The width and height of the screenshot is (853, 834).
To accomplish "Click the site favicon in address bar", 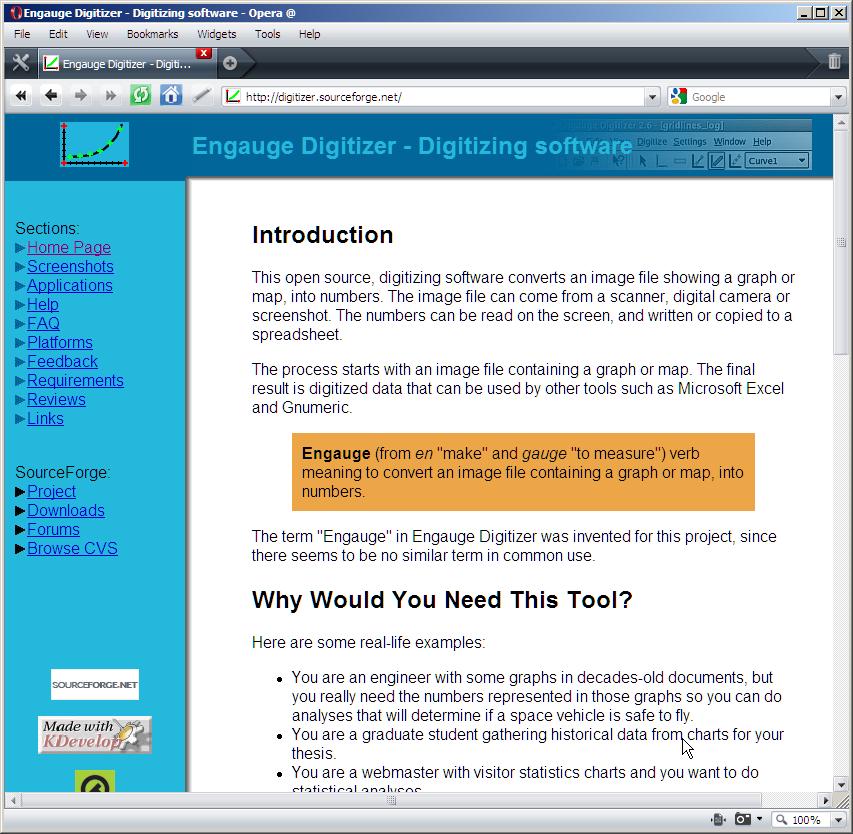I will [233, 96].
